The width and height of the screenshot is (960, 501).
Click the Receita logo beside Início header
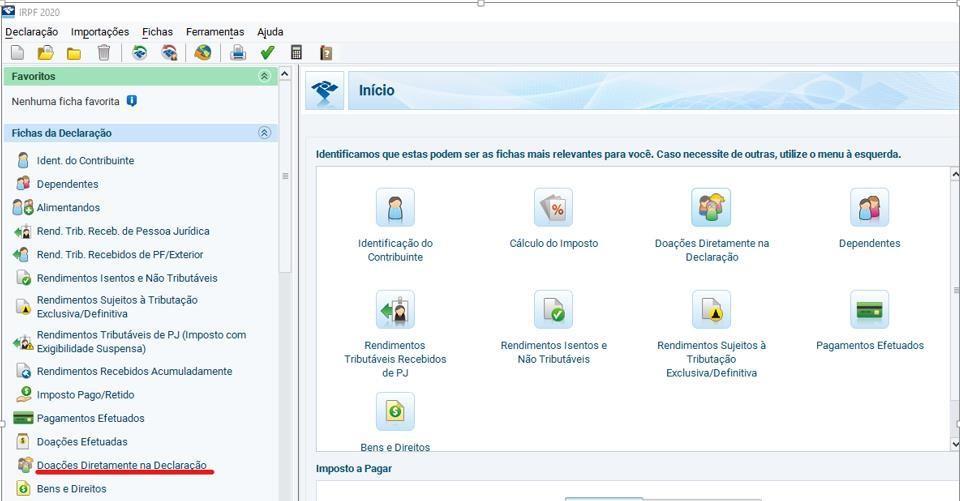point(324,91)
